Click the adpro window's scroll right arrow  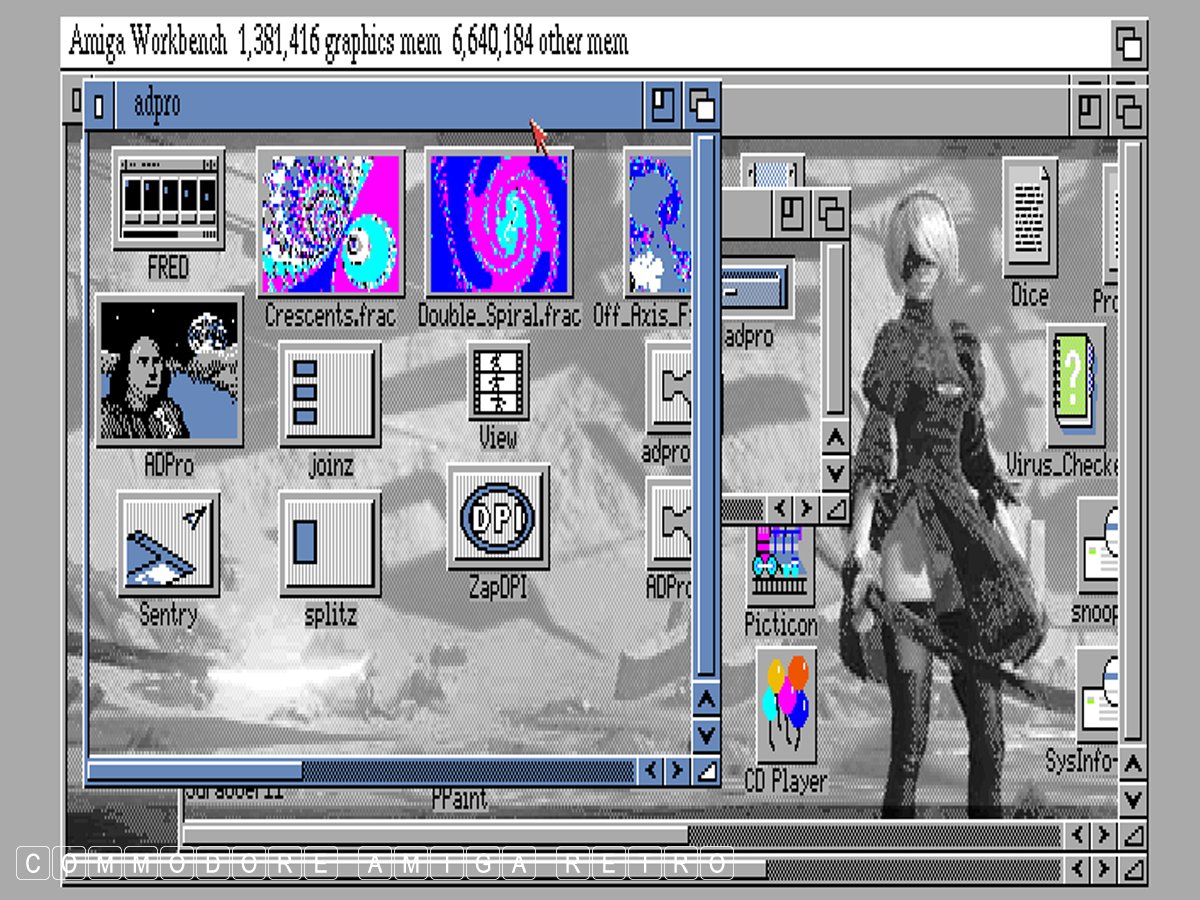click(x=677, y=771)
